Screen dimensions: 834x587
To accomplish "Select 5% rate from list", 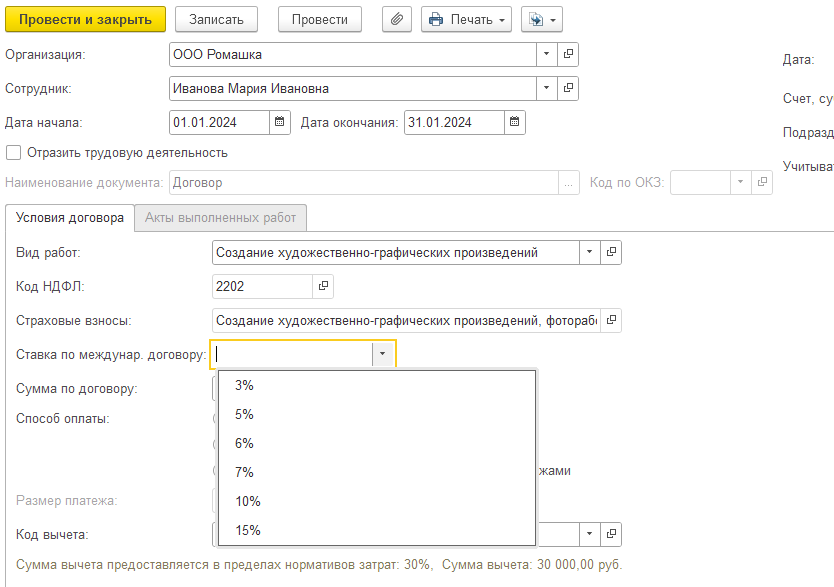I will [x=377, y=414].
